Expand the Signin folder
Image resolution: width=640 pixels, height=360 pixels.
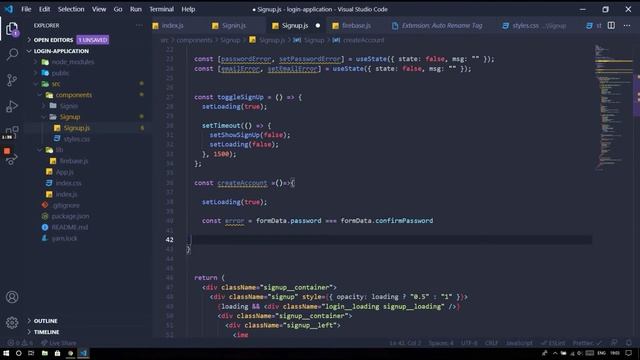click(69, 106)
